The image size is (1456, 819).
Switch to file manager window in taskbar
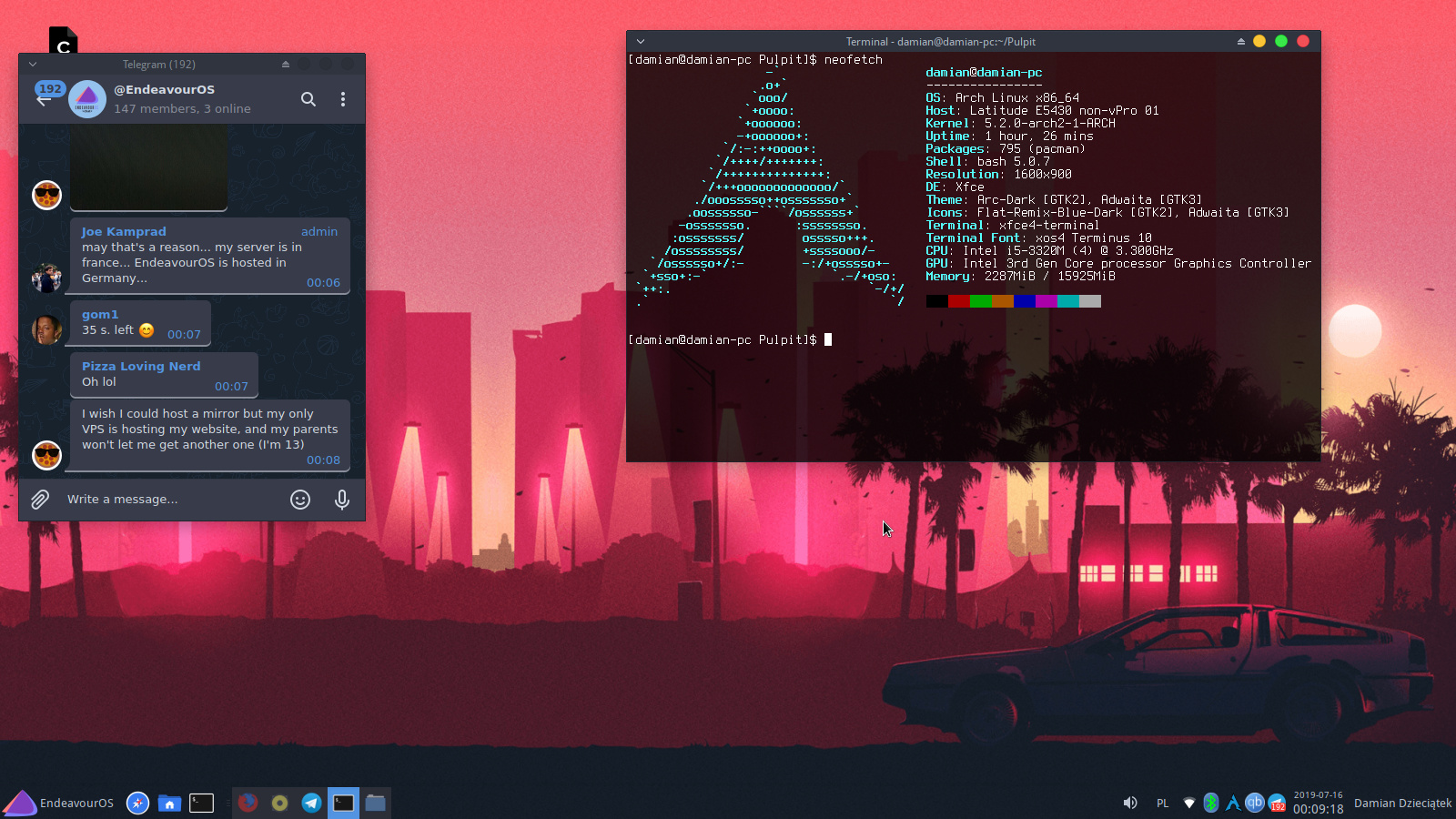click(x=375, y=803)
